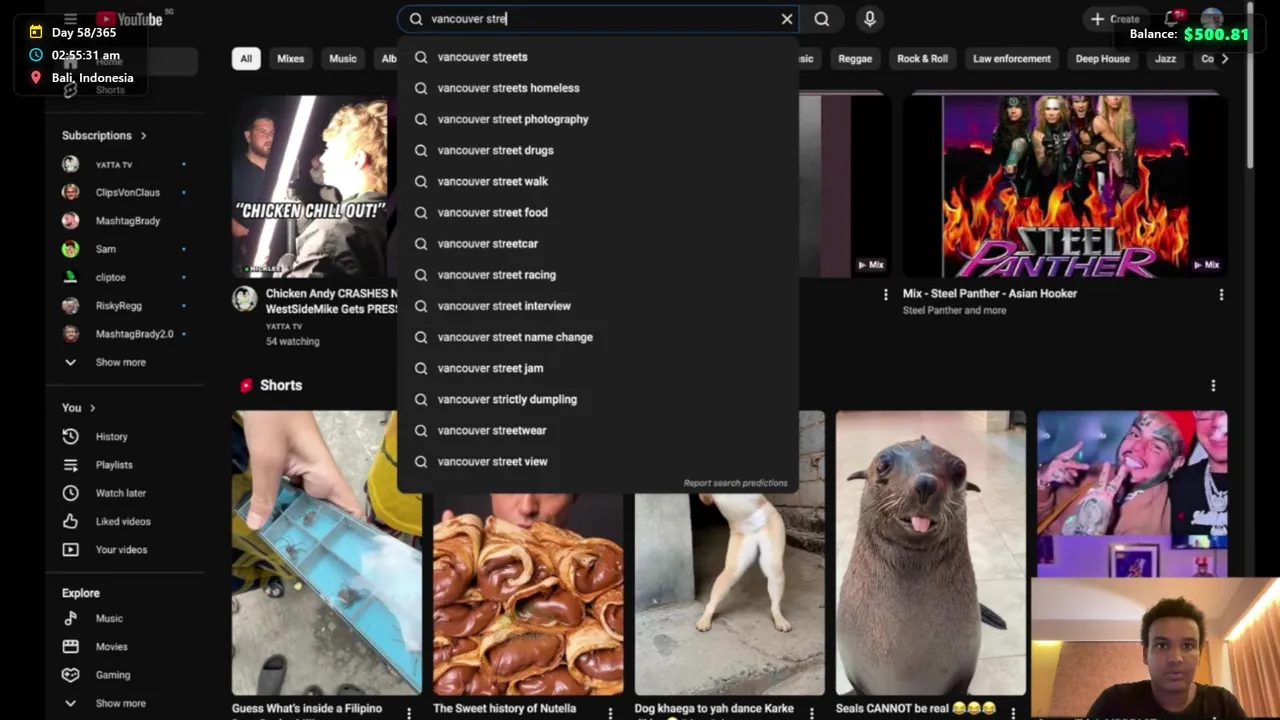This screenshot has height=720, width=1280.
Task: Start voice search with microphone icon
Action: [x=869, y=19]
